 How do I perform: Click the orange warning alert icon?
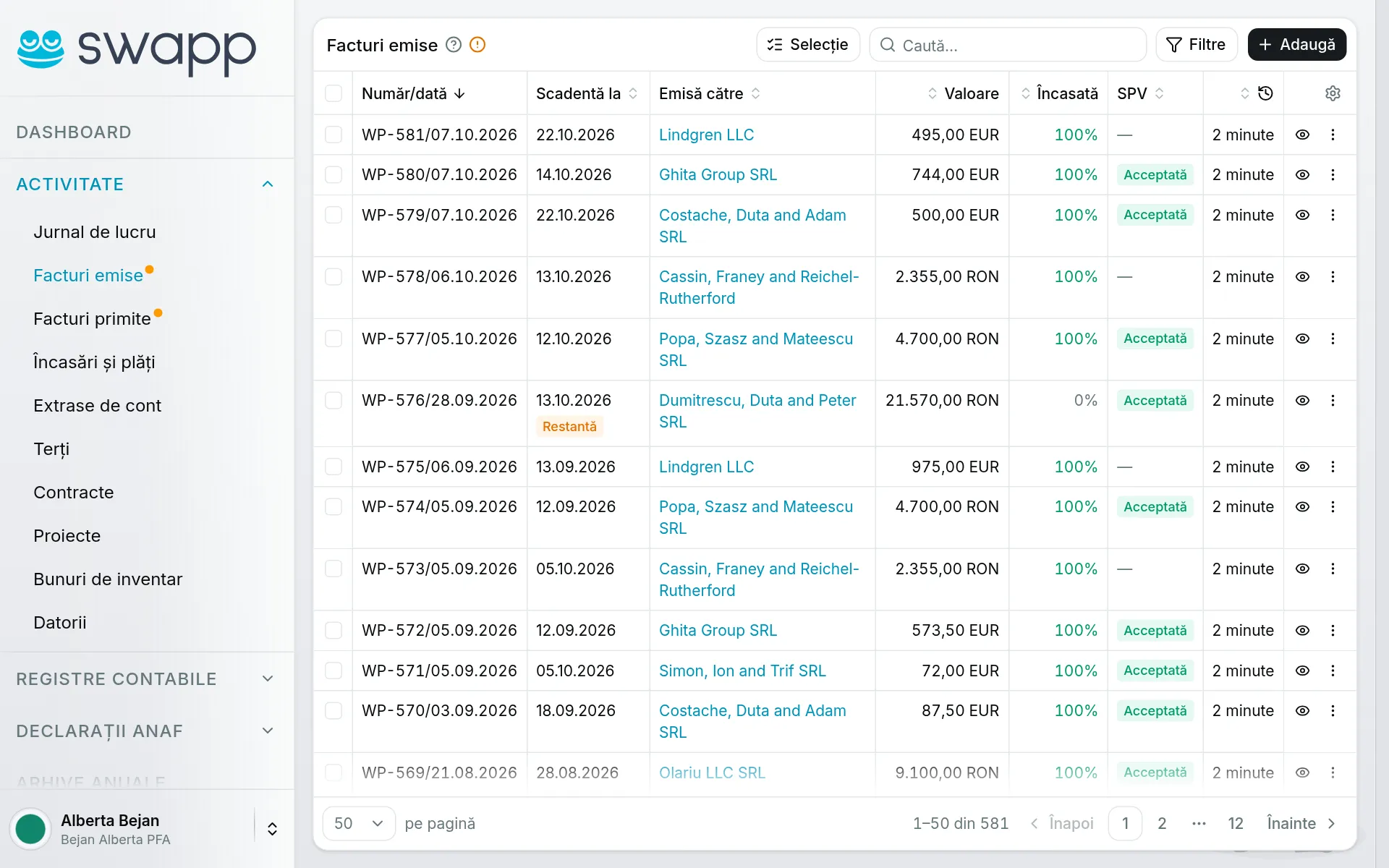tap(477, 45)
